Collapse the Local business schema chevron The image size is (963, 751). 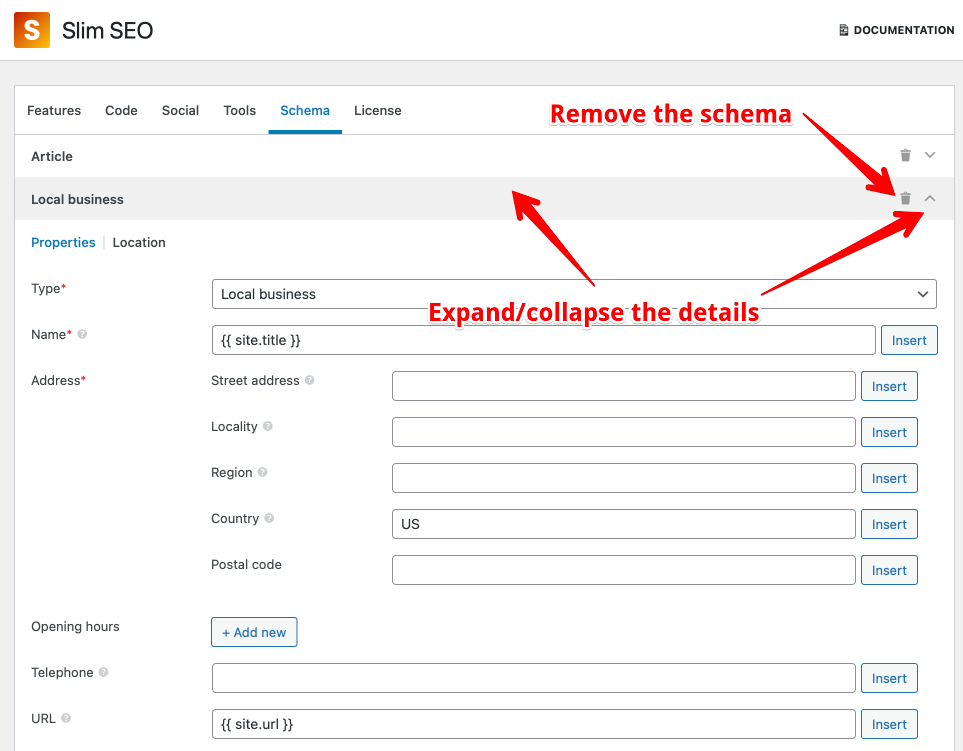[930, 198]
